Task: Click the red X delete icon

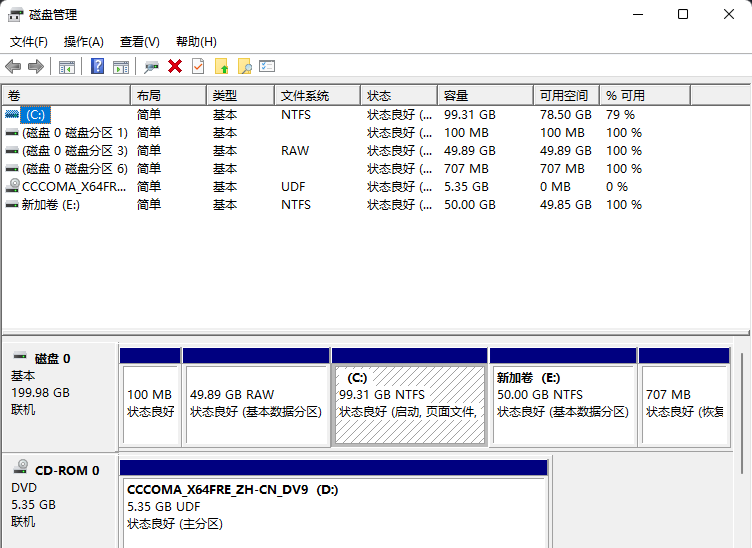Action: click(175, 66)
